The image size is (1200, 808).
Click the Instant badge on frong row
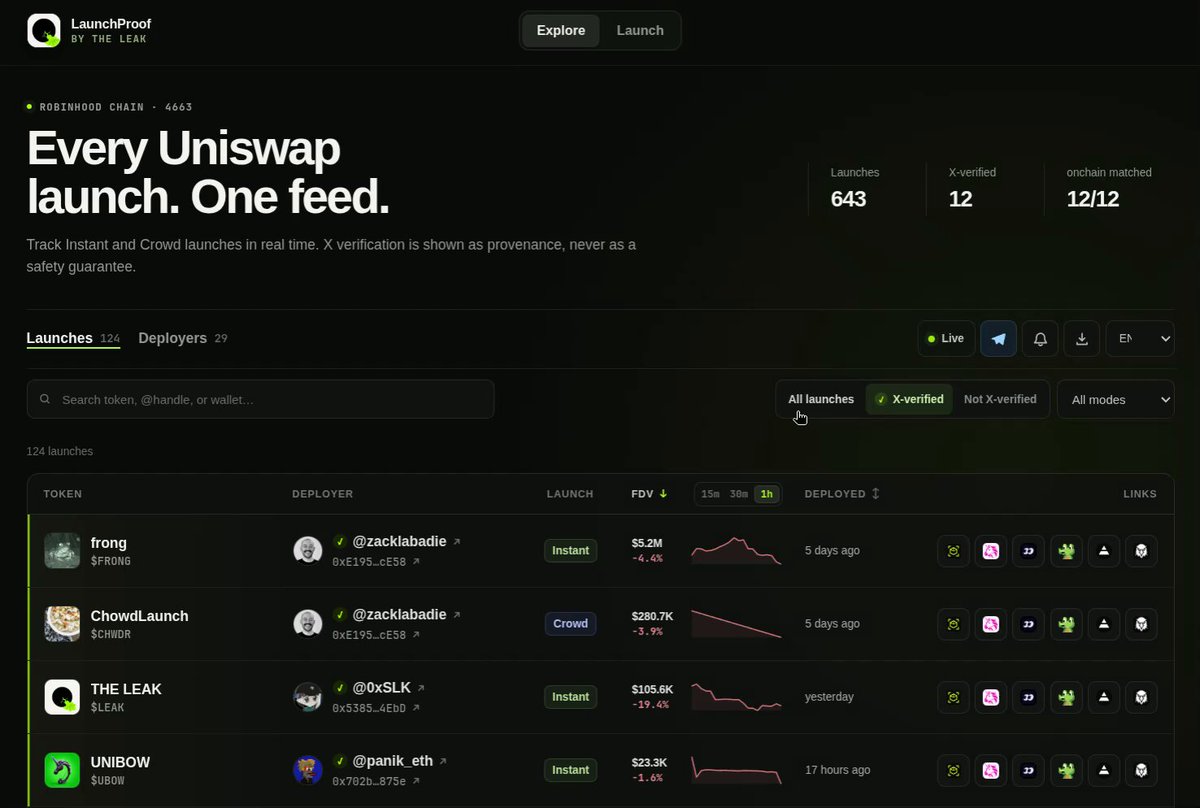coord(571,551)
